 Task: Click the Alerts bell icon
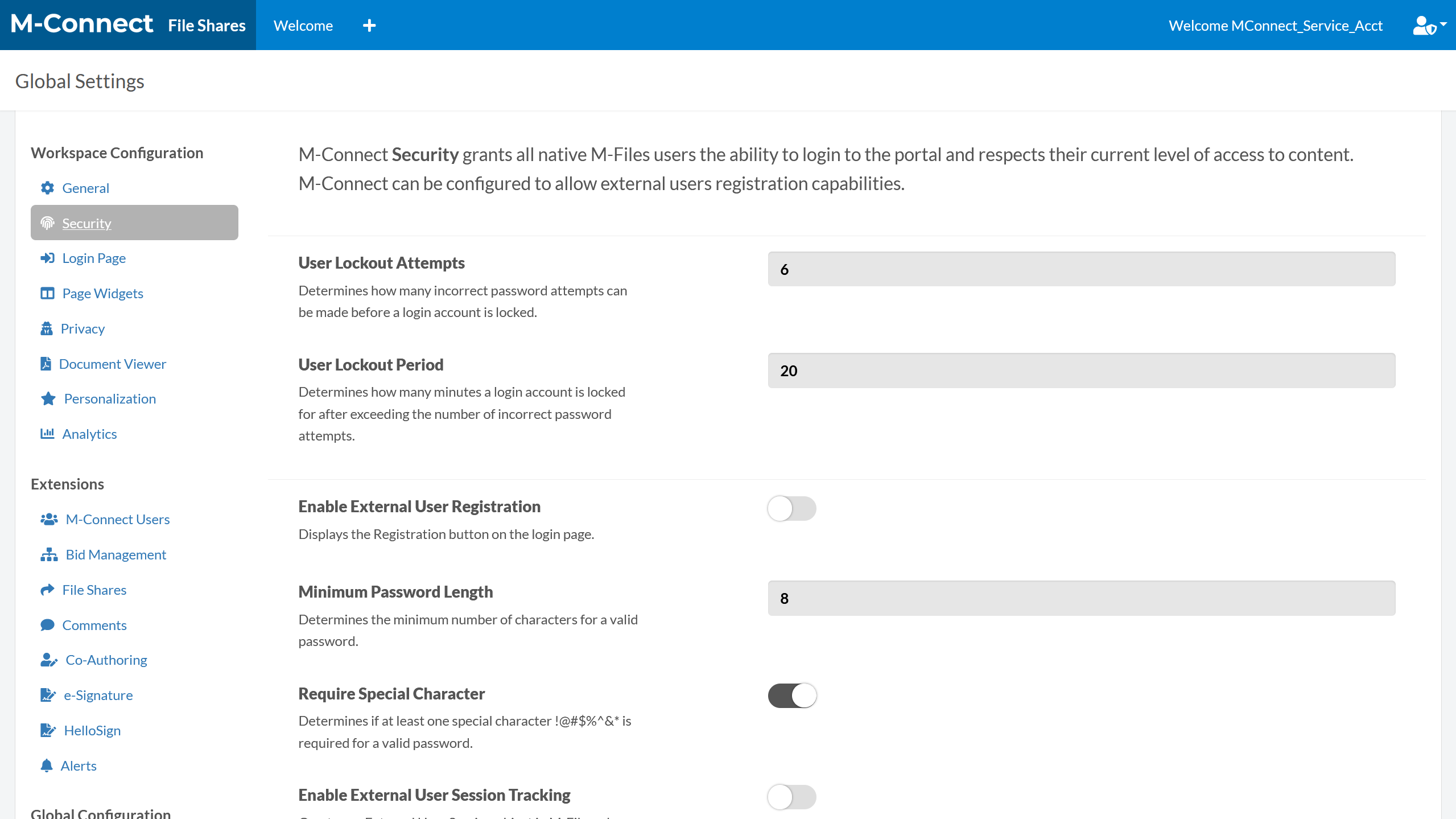(x=47, y=766)
